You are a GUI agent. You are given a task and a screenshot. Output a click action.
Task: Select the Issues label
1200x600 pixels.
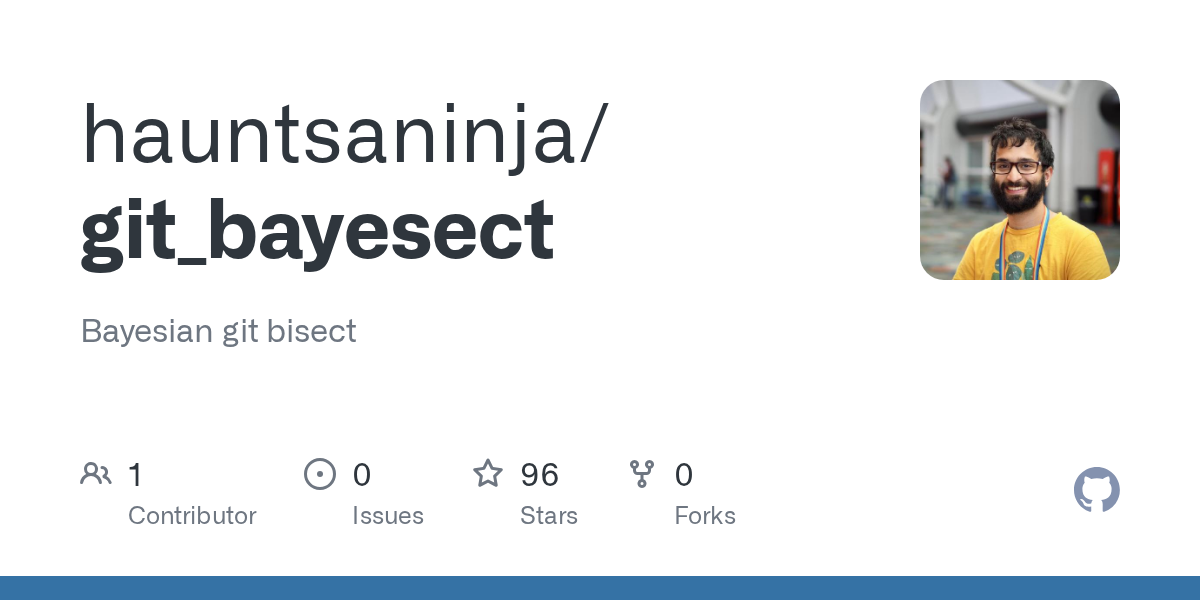[388, 516]
